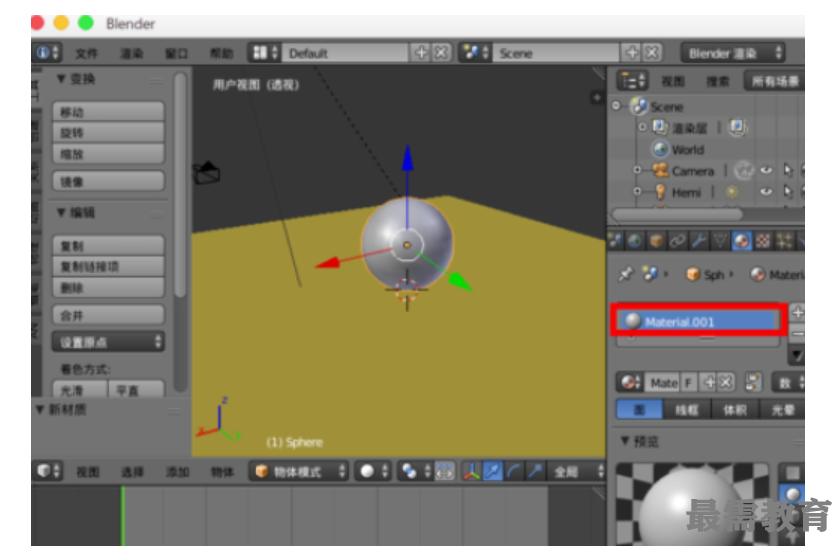Click the Modifiers wrench icon
This screenshot has height=555, width=838.
pyautogui.click(x=699, y=240)
